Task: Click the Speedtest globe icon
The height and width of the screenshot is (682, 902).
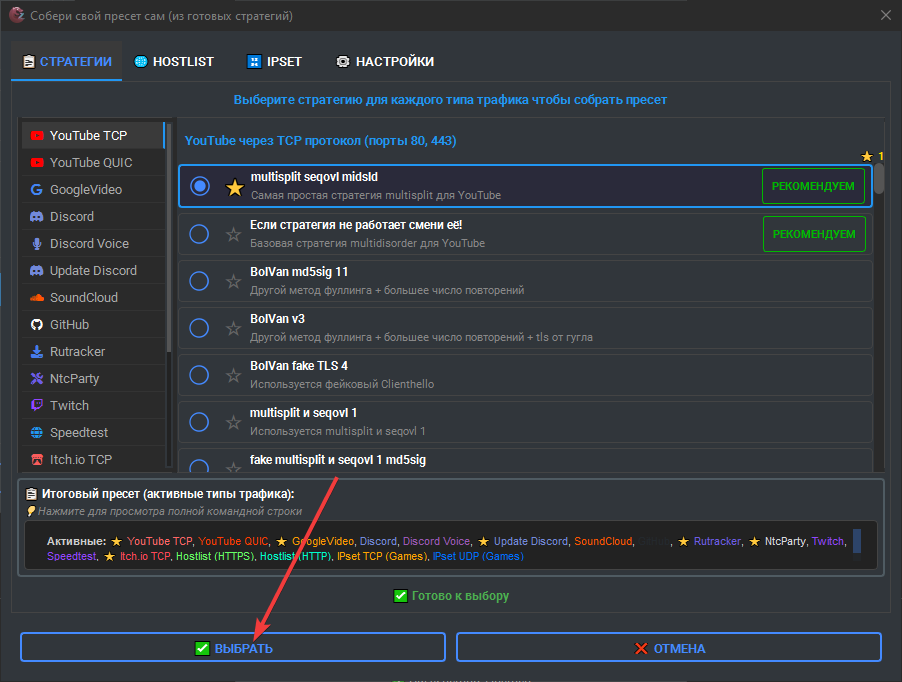Action: point(37,432)
